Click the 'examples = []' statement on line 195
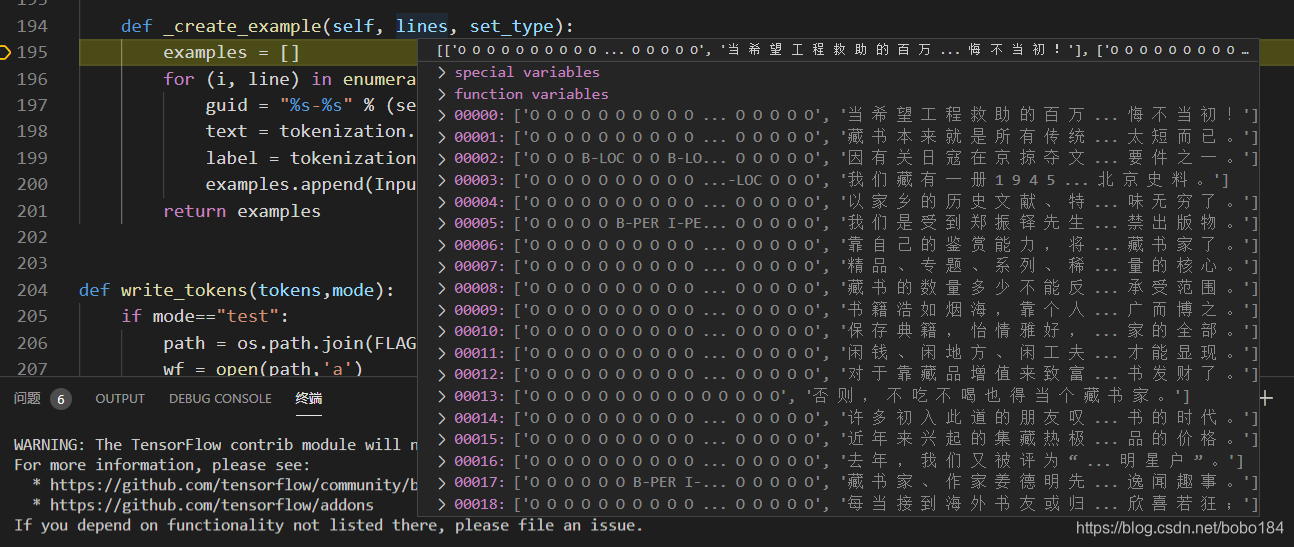 coord(232,53)
